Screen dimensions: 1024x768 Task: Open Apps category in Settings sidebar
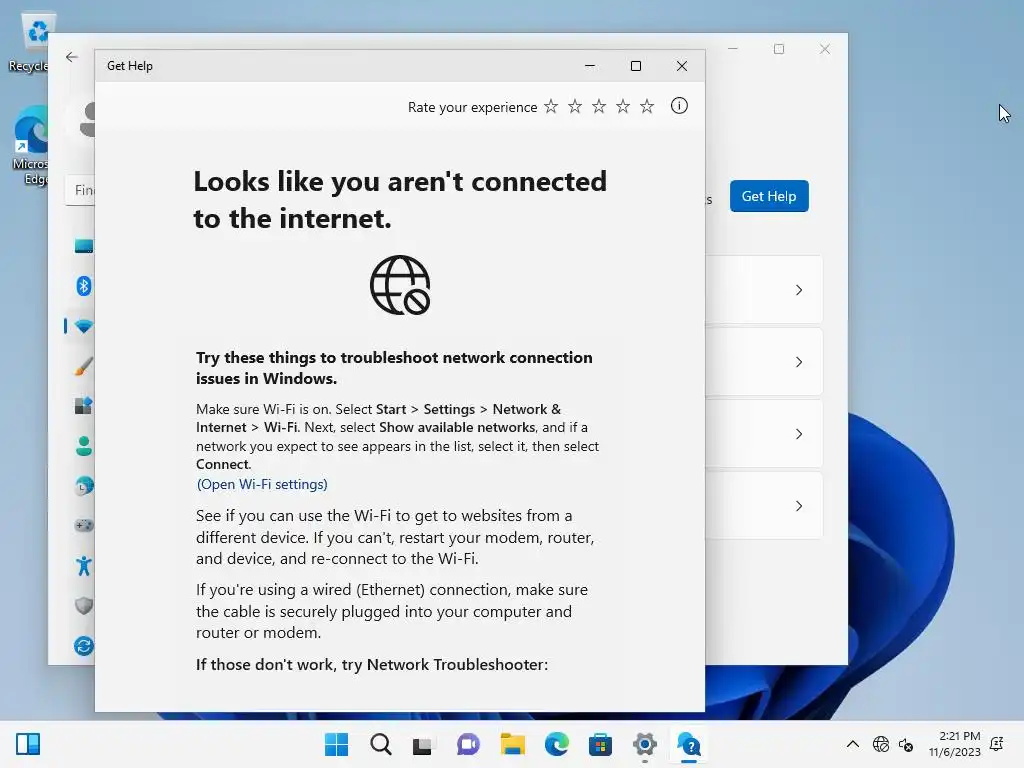pos(84,406)
